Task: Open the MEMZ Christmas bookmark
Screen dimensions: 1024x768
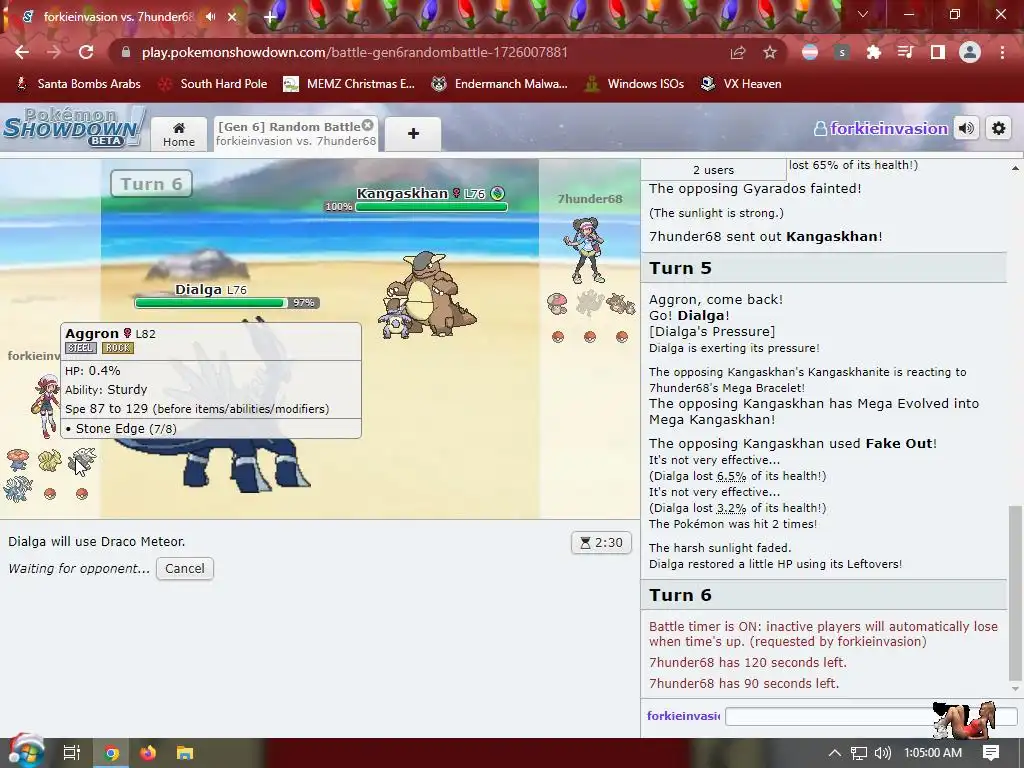Action: [349, 84]
